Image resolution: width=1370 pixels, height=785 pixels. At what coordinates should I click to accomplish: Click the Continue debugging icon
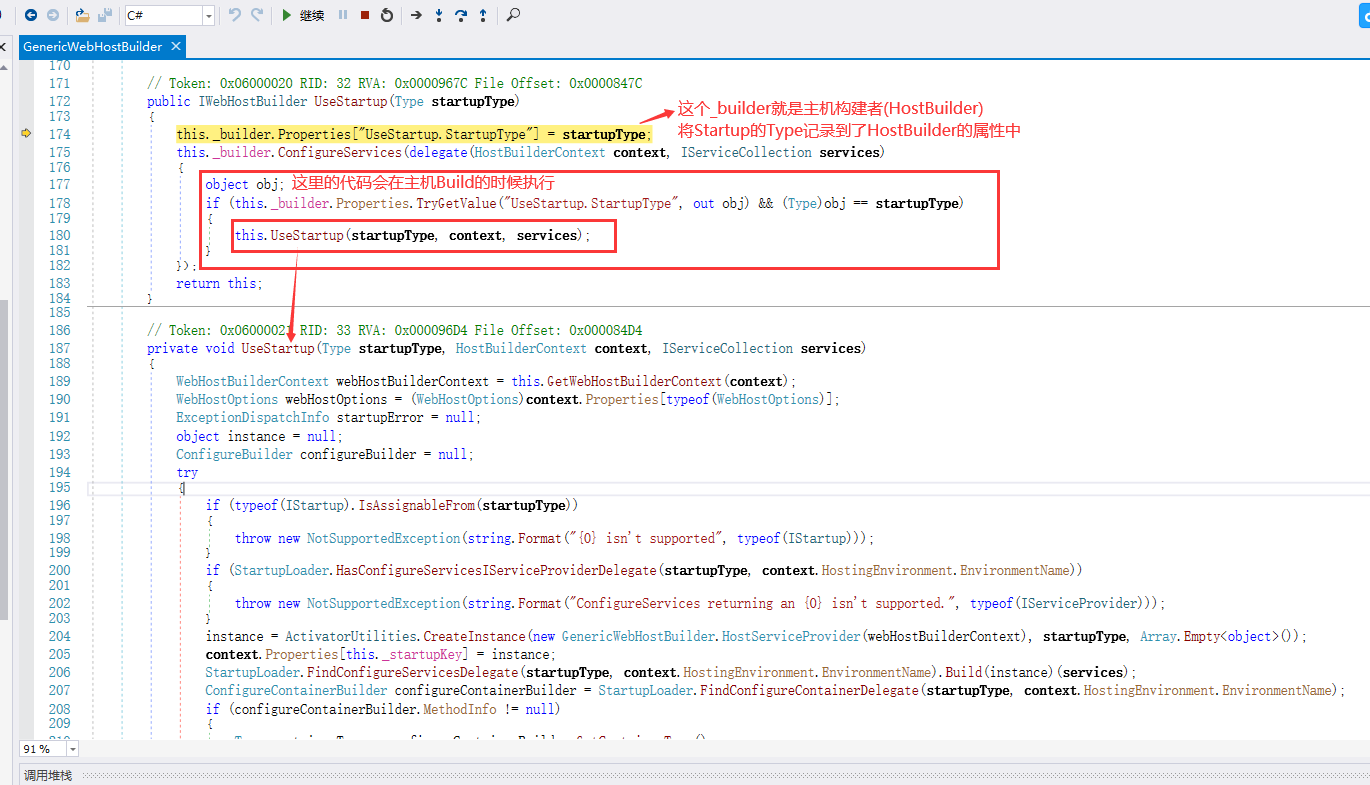(x=287, y=15)
